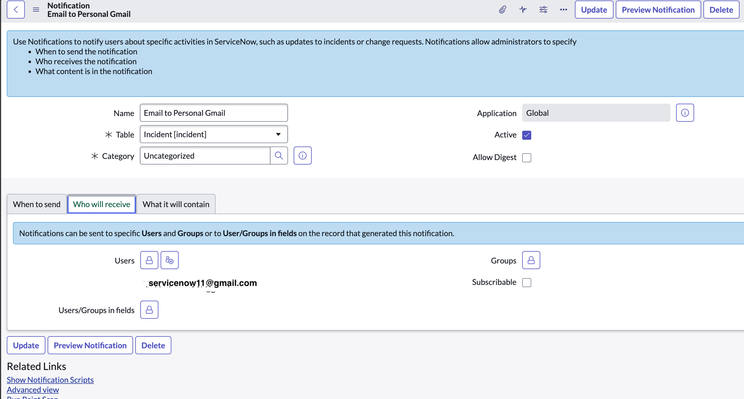Tick the Subscribable checkbox
Viewport: 744px width, 399px height.
[x=527, y=283]
